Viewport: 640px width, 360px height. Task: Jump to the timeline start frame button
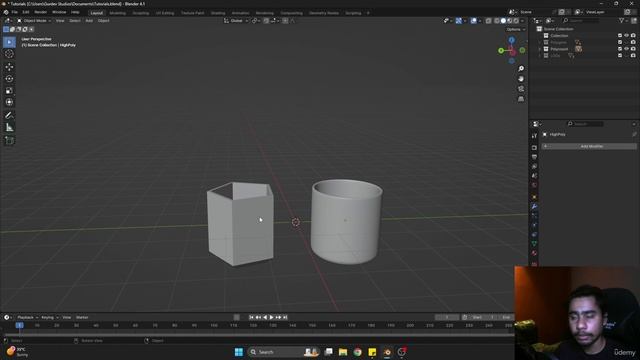tap(251, 318)
